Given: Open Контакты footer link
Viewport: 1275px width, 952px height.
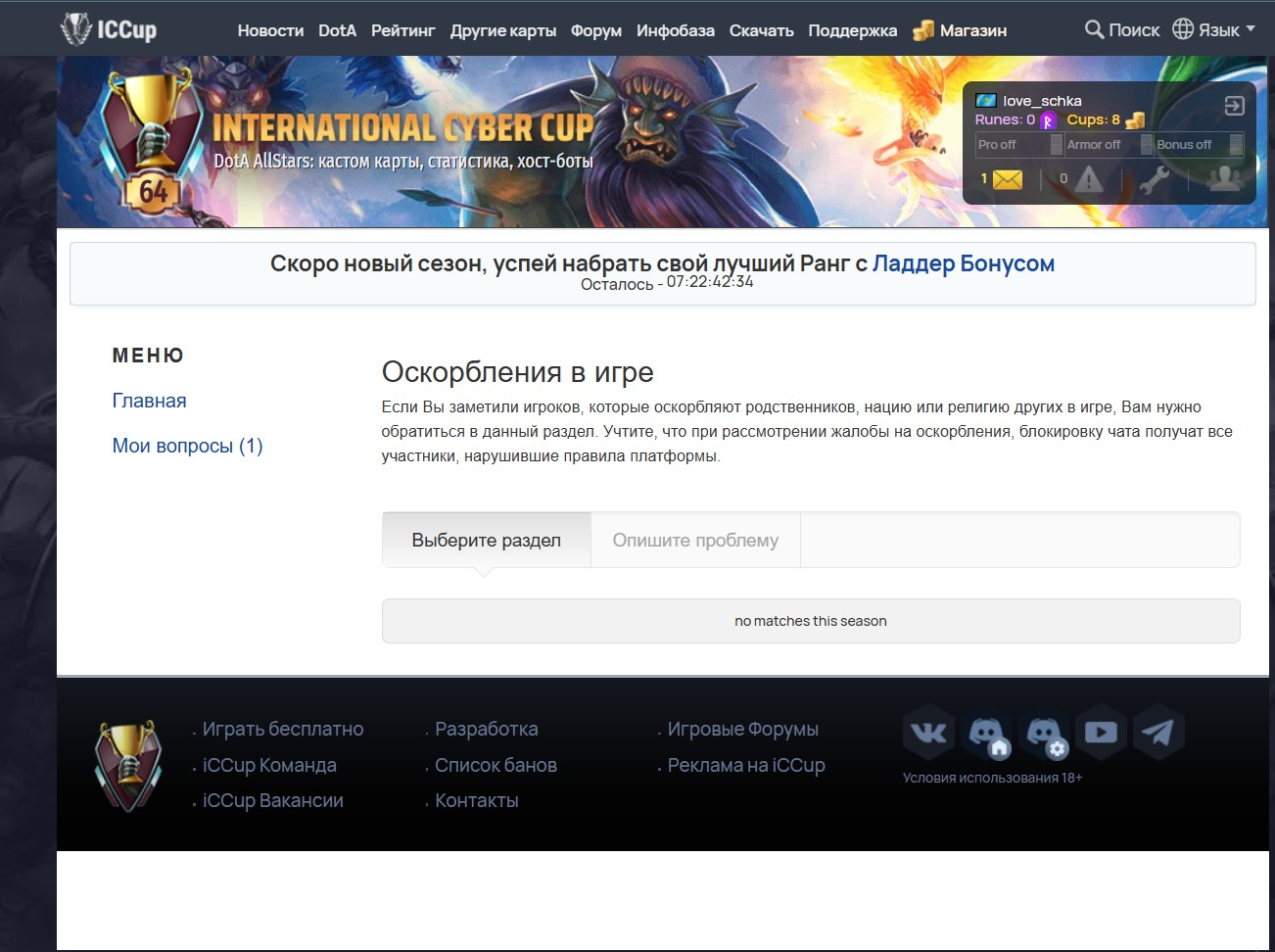Looking at the screenshot, I should tap(476, 800).
